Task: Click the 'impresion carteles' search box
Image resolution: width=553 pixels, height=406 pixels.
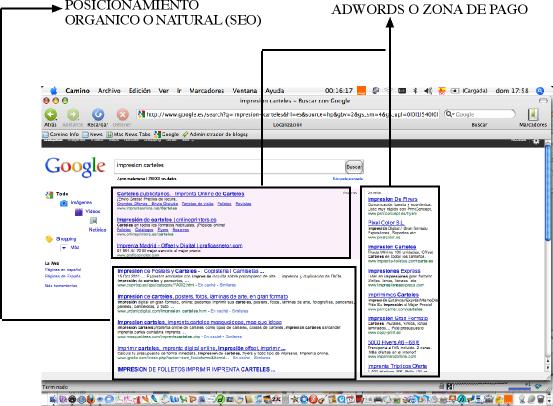Action: pos(229,166)
